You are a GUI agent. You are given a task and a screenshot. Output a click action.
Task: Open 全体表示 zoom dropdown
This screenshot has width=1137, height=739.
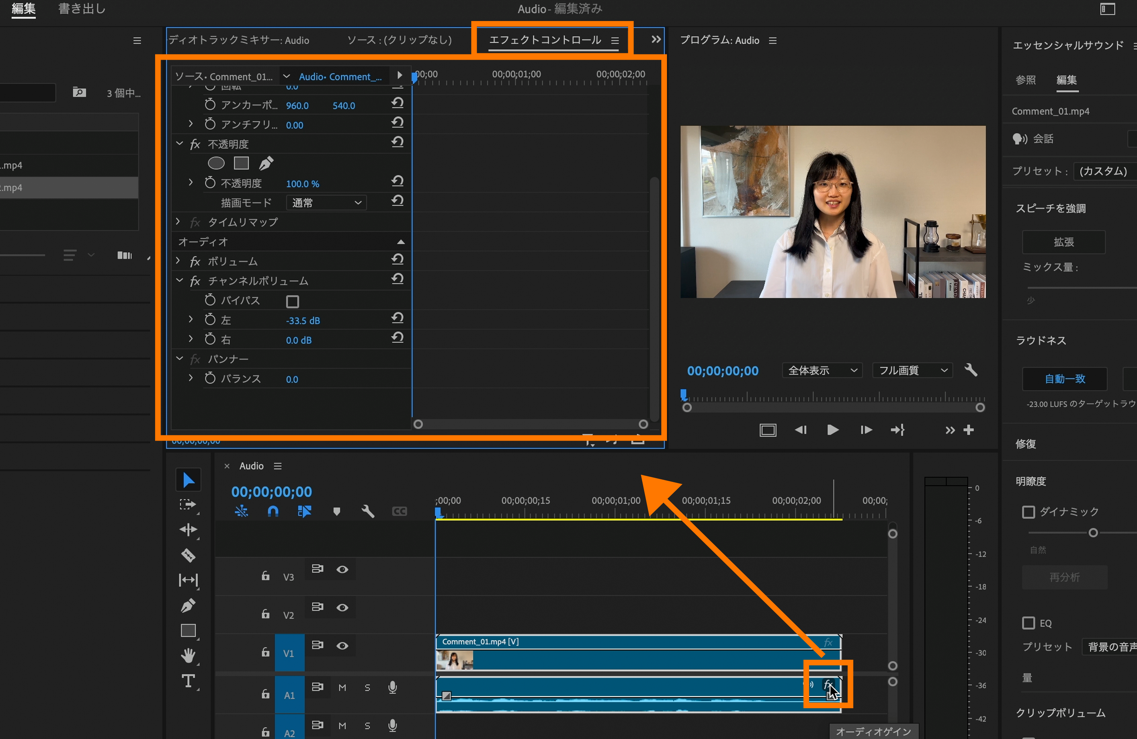click(x=822, y=371)
